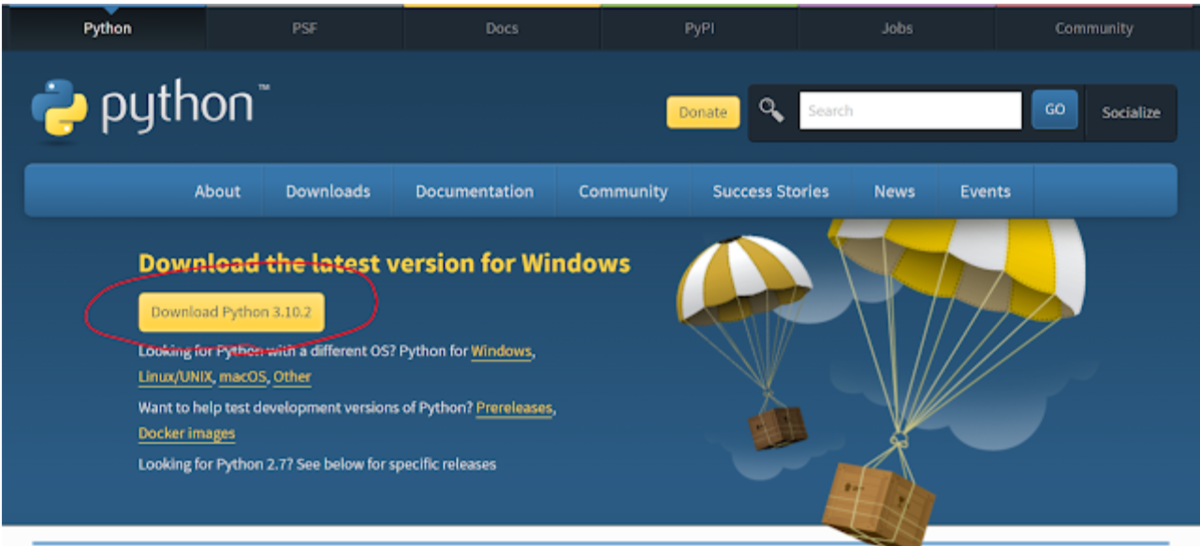Click the GO search button
Viewport: 1200px width, 546px height.
[x=1055, y=110]
